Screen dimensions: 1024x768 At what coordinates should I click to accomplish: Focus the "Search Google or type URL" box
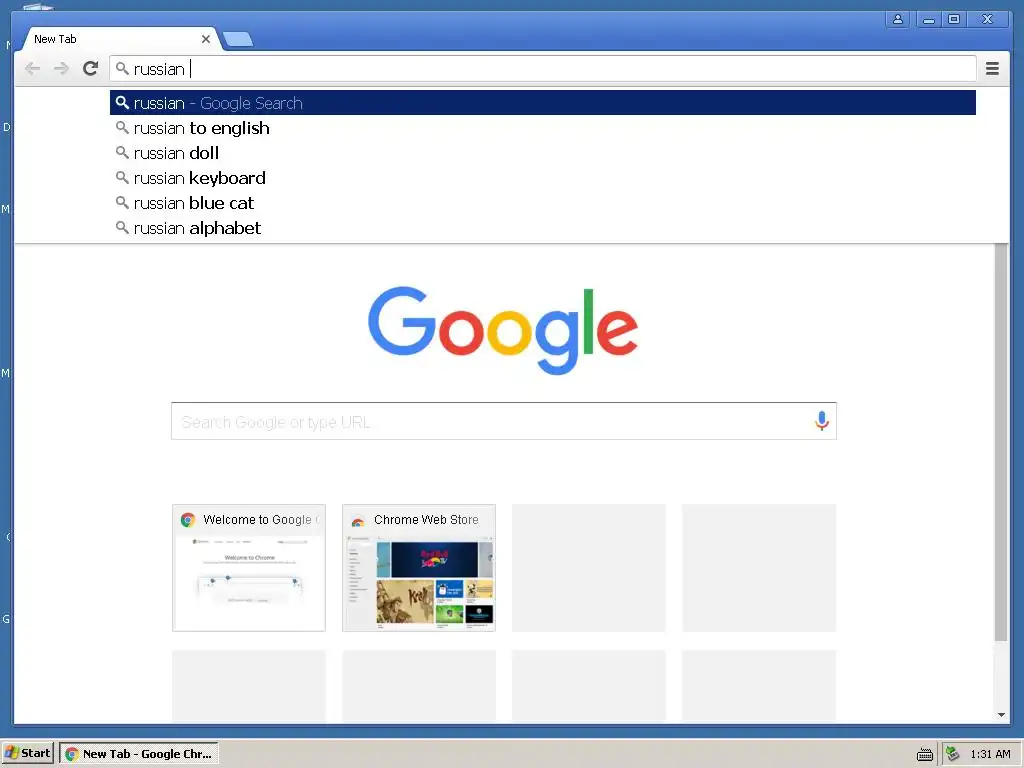(504, 421)
